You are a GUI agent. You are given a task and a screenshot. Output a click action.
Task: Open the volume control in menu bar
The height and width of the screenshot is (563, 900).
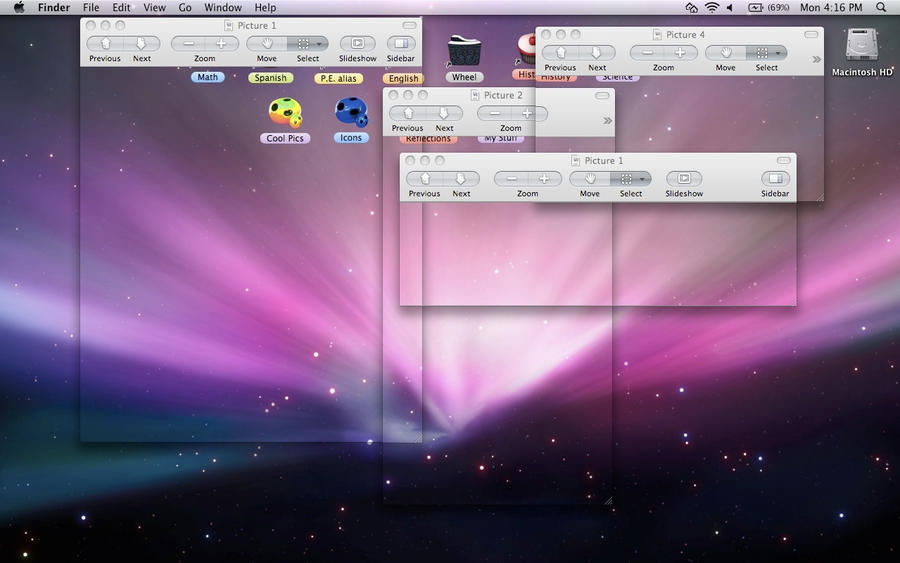tap(730, 7)
